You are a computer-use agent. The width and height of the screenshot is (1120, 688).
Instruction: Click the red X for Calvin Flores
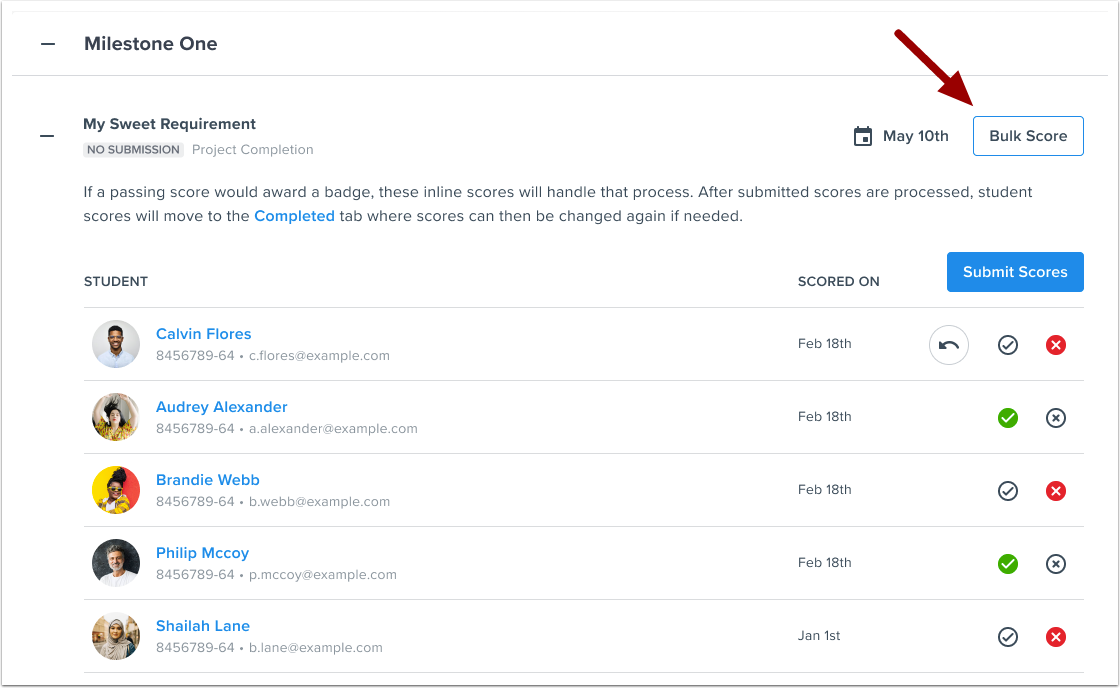pyautogui.click(x=1056, y=344)
